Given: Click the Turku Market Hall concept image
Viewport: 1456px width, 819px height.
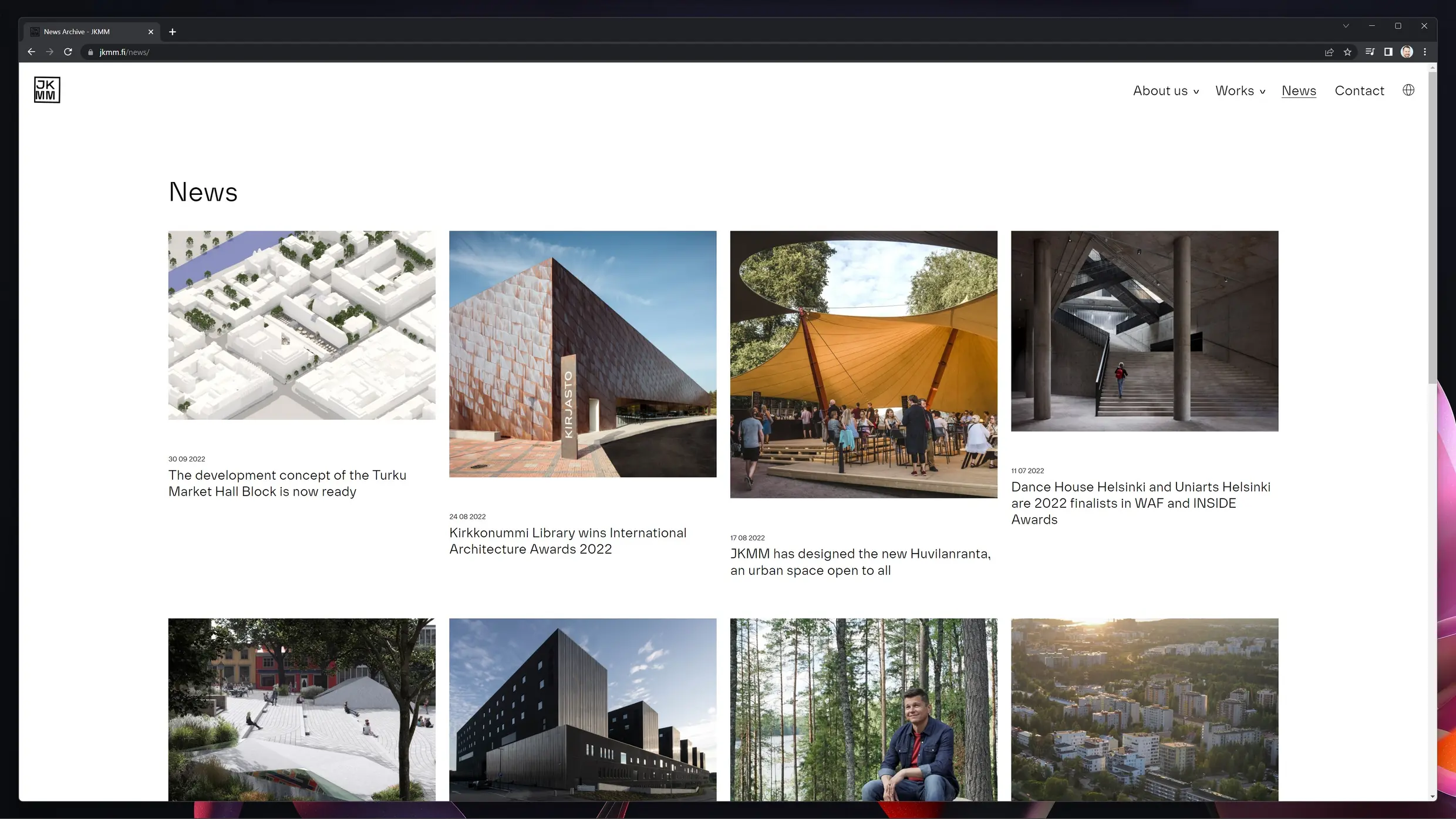Looking at the screenshot, I should coord(301,325).
